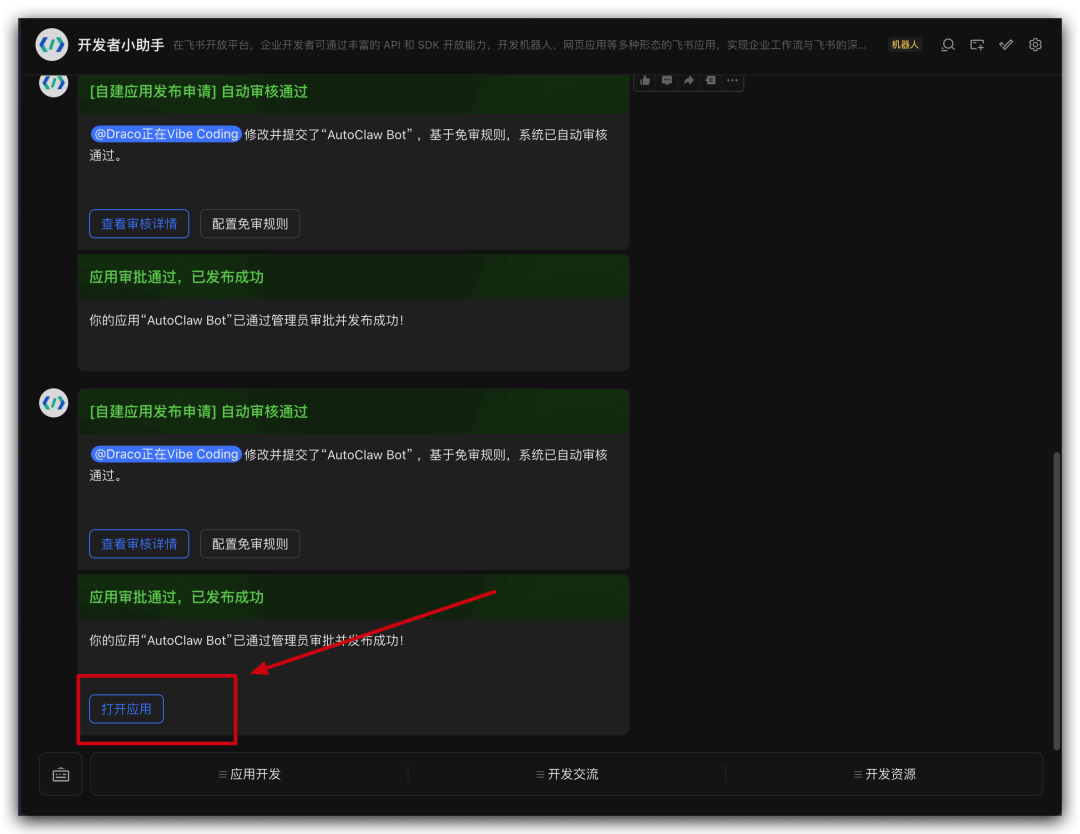Open the tasks checkmark icon in header

(1006, 45)
